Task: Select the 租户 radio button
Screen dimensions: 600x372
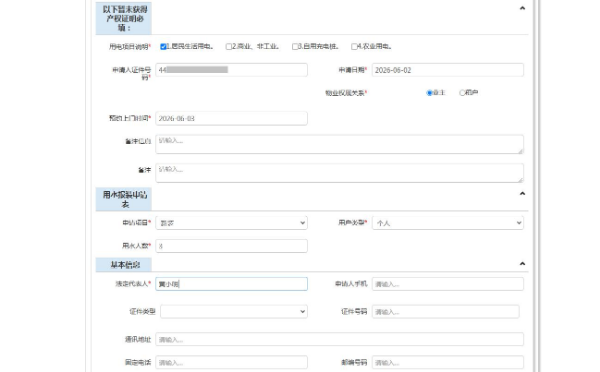Action: (462, 93)
